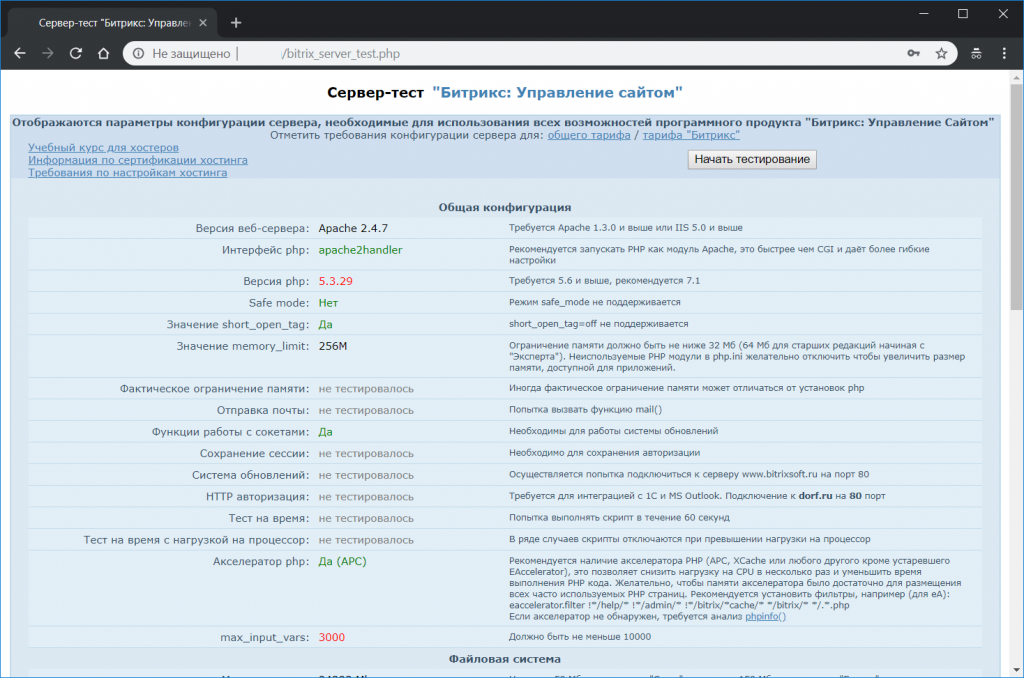Maximize the browser window

point(963,14)
